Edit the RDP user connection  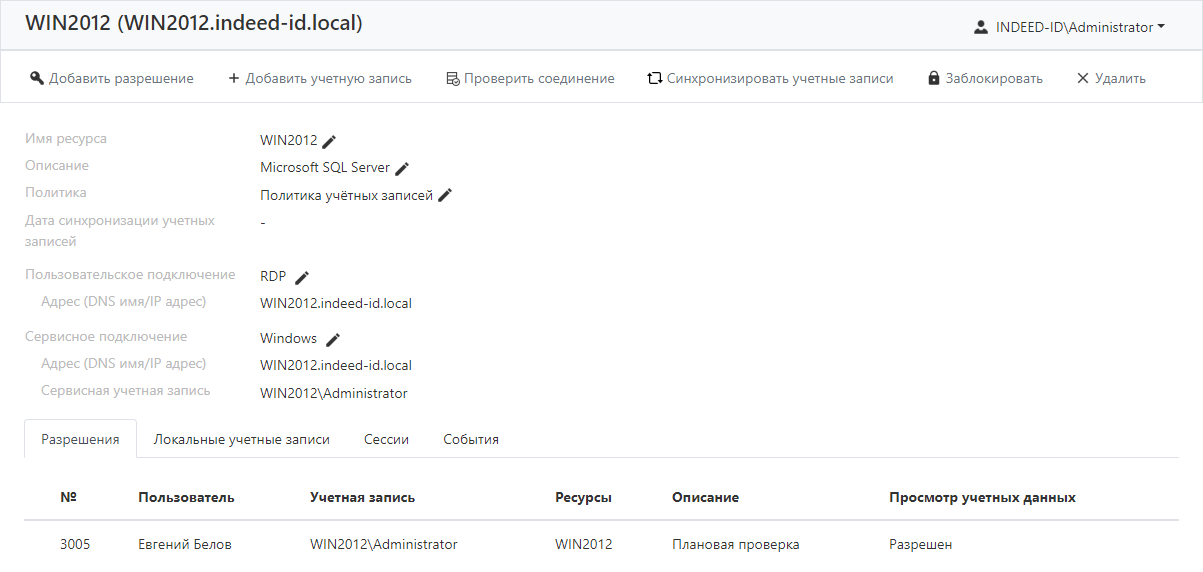pos(302,277)
